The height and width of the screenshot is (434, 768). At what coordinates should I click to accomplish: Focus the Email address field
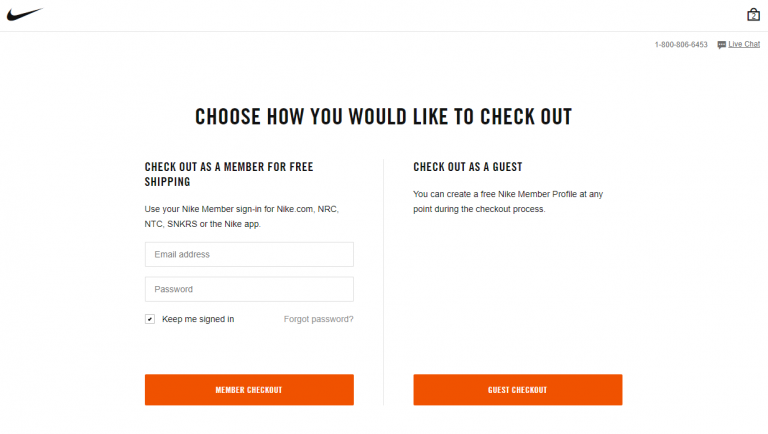click(x=249, y=254)
